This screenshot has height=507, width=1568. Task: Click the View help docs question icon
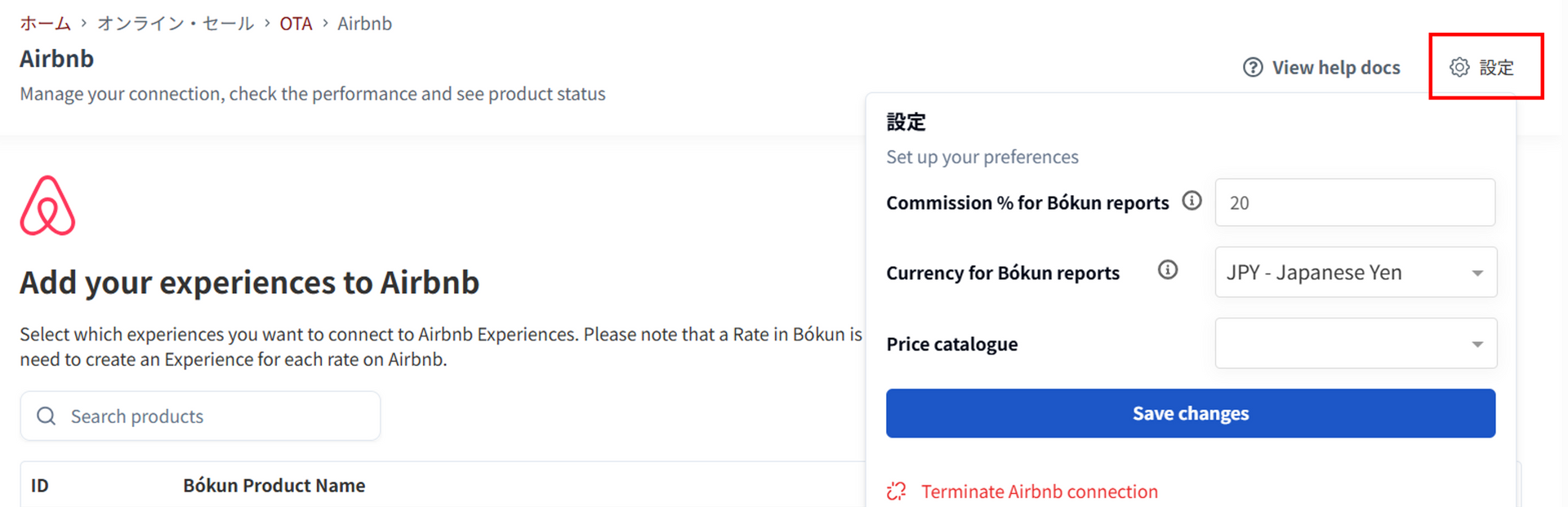[x=1253, y=67]
